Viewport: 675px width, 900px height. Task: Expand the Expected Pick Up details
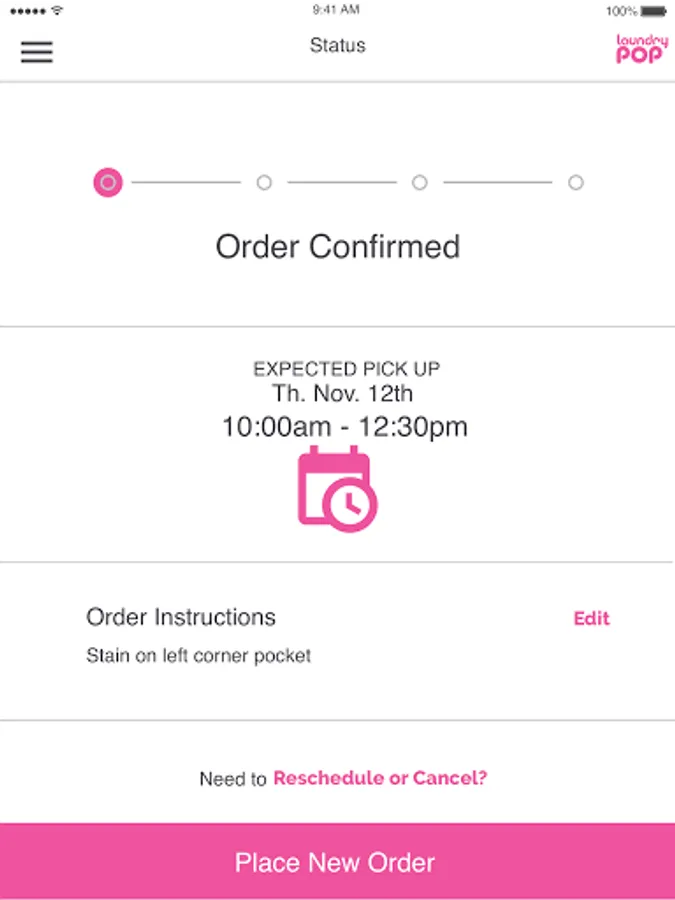point(347,368)
